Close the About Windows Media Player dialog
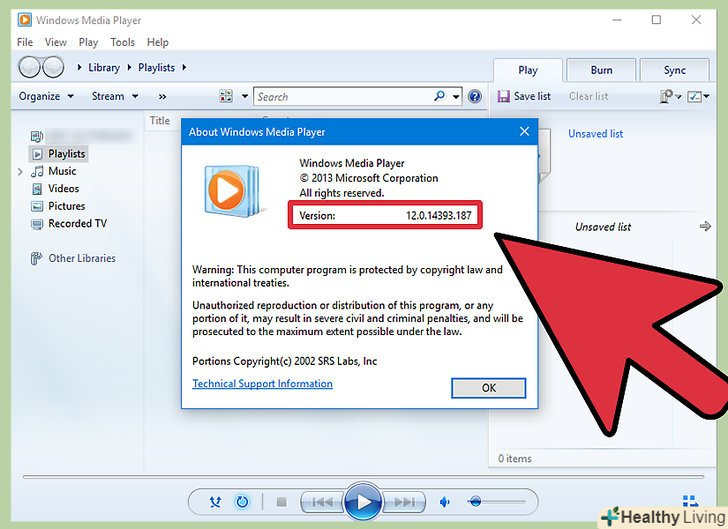 tap(524, 131)
